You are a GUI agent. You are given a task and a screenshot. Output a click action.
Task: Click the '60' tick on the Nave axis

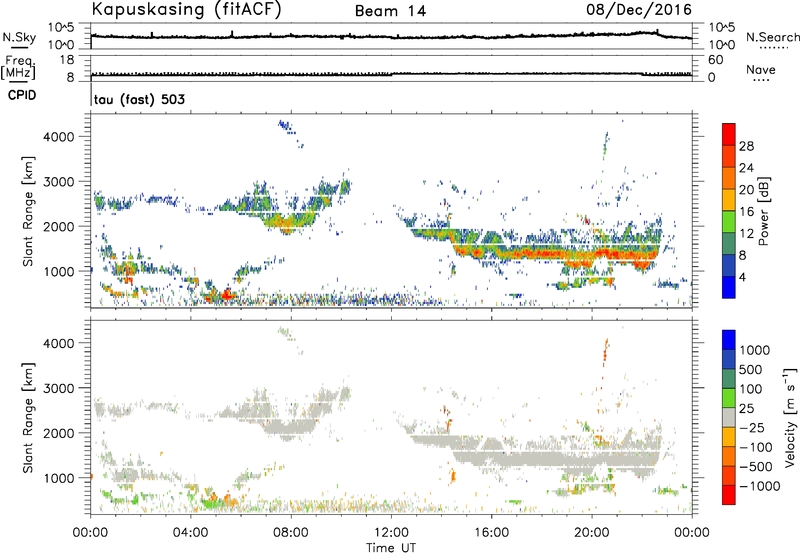tap(715, 60)
